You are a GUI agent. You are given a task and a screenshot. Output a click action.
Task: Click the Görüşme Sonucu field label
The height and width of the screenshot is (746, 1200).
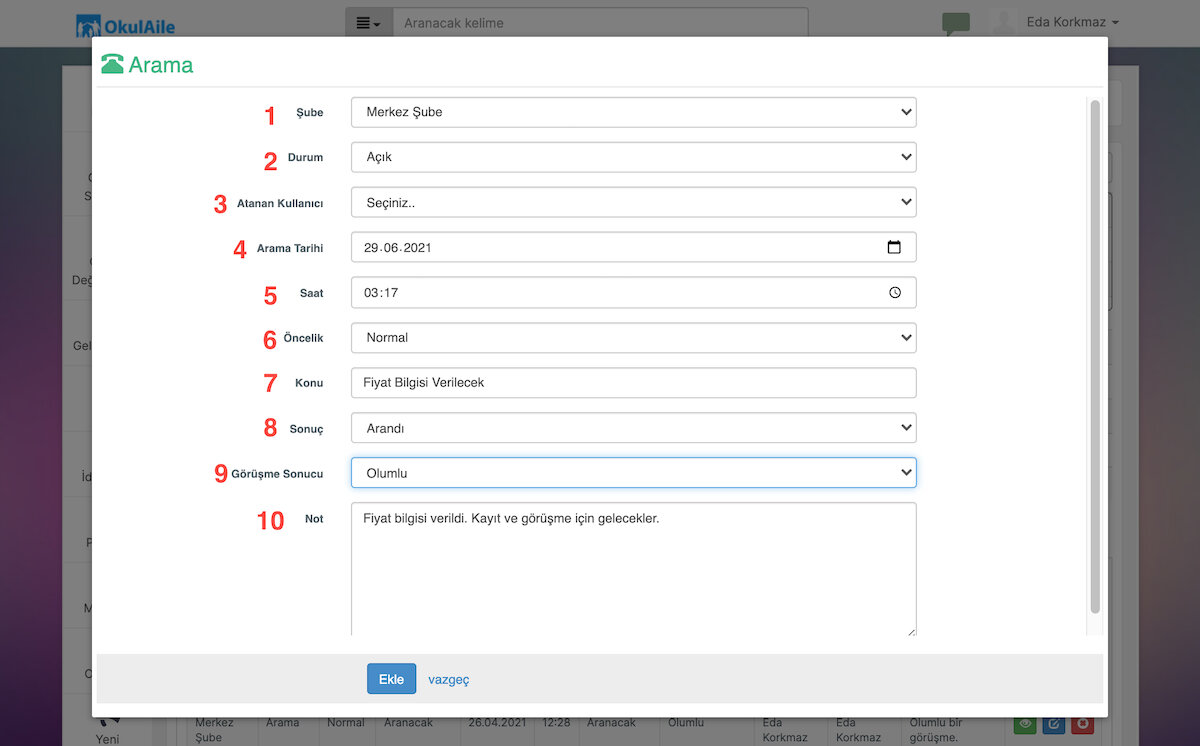click(x=277, y=474)
